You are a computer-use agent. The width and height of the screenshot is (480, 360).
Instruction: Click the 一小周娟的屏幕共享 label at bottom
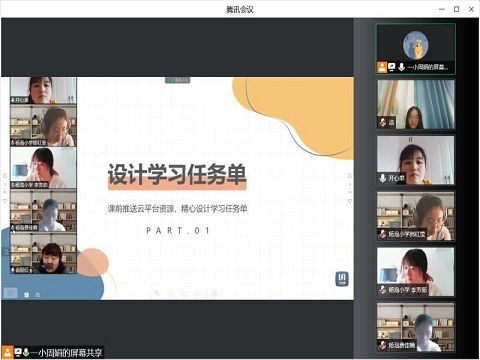tap(67, 353)
